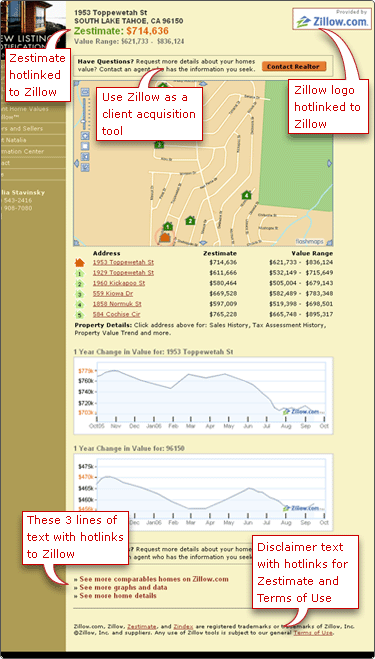The image size is (375, 659).
Task: Open 1929 Toppewetah St address link
Action: pos(123,273)
